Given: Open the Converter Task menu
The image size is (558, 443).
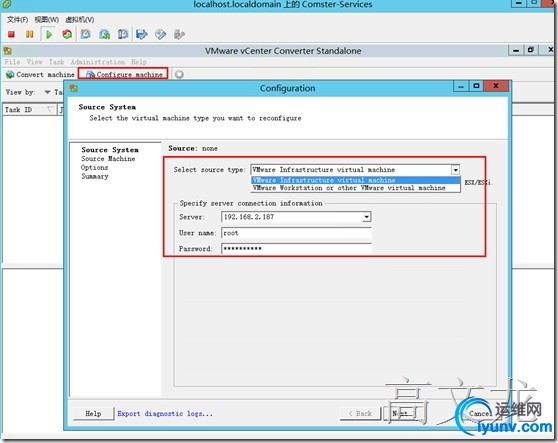Looking at the screenshot, I should [x=57, y=62].
